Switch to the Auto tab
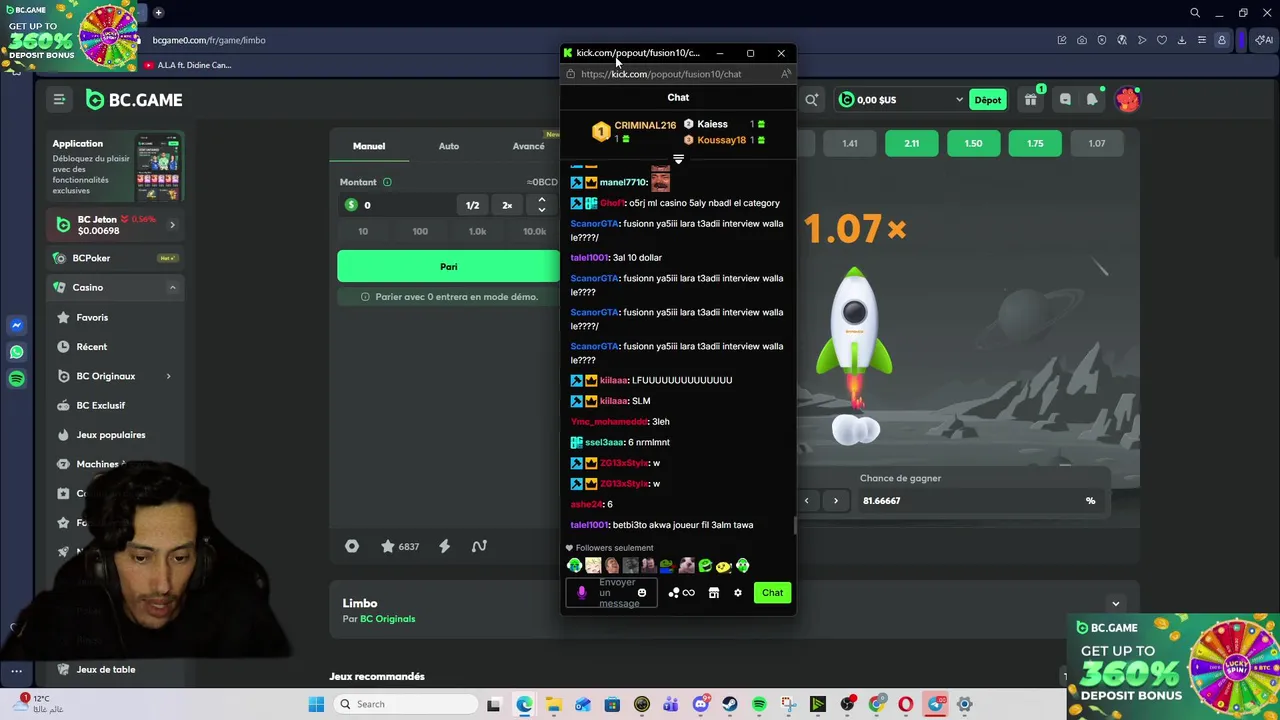This screenshot has width=1280, height=720. [x=449, y=146]
